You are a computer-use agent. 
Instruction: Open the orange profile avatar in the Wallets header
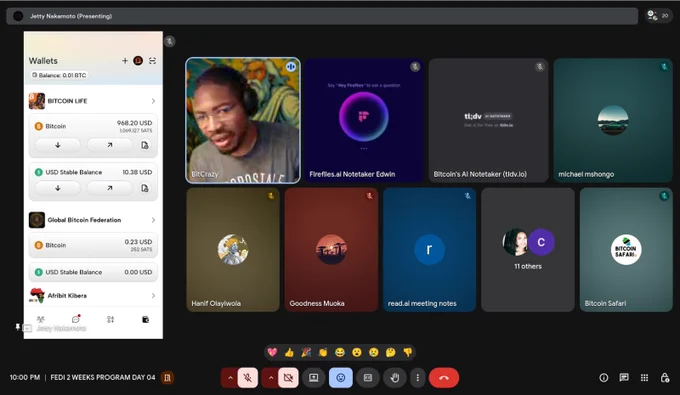[138, 61]
